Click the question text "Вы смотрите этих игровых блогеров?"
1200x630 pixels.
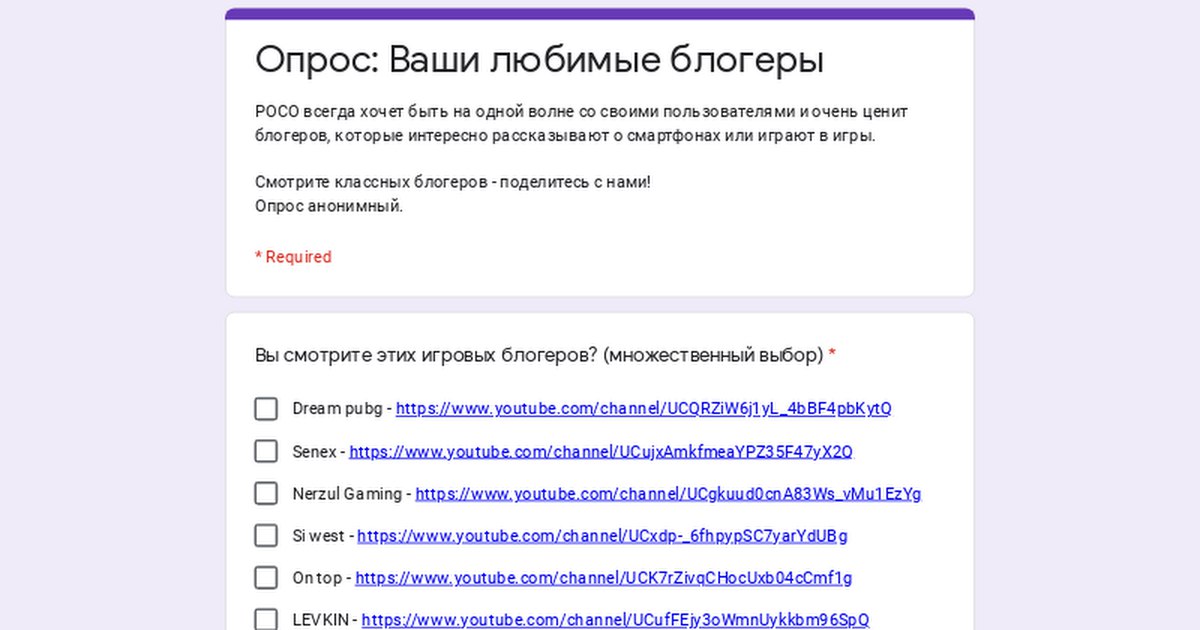pyautogui.click(x=427, y=355)
